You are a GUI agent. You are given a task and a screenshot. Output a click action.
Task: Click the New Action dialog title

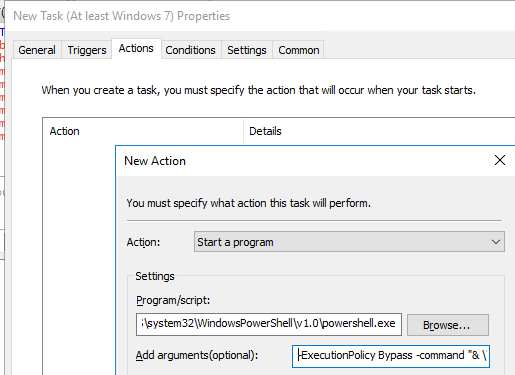pyautogui.click(x=155, y=161)
